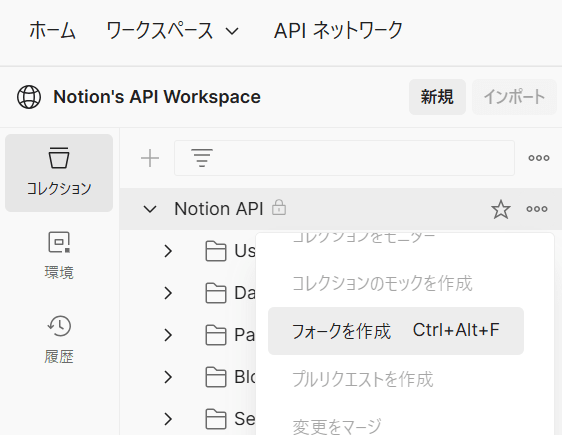
Task: Open Notion API collection options dots
Action: (537, 209)
